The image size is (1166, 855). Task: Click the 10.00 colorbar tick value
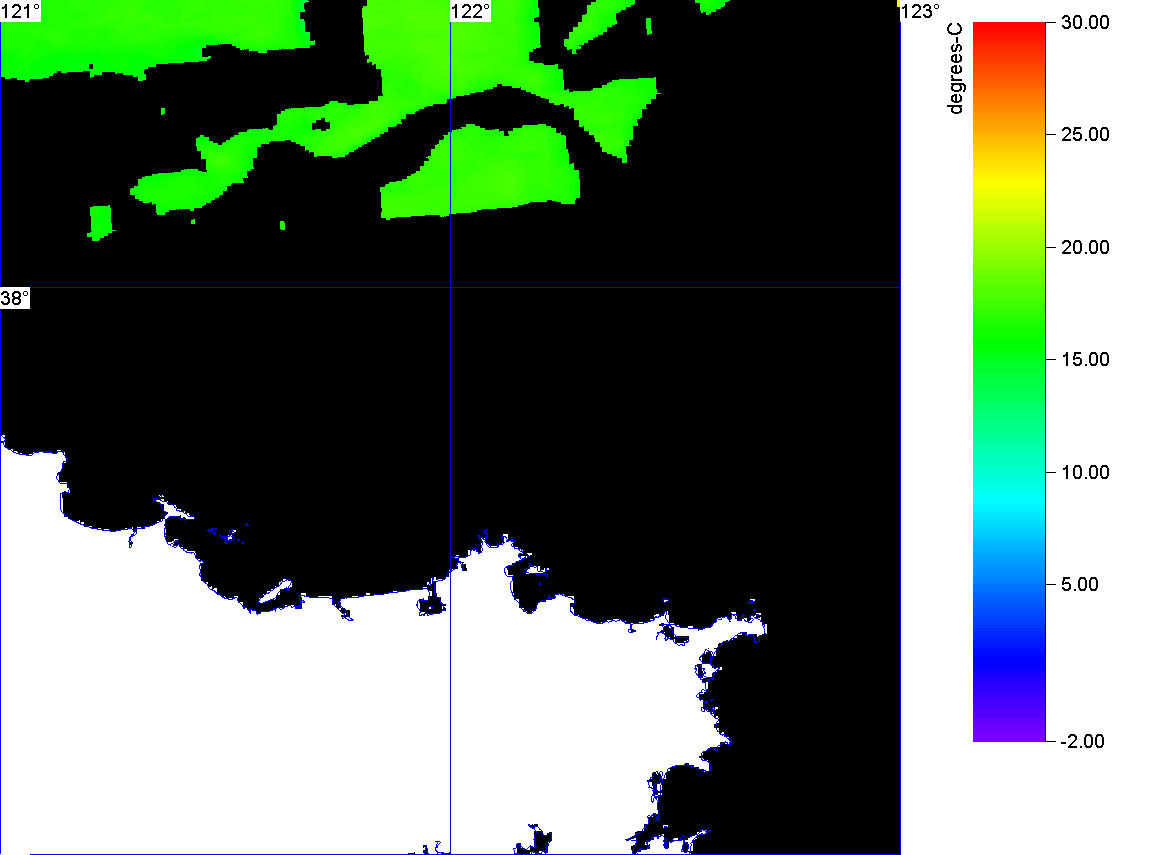(1085, 472)
